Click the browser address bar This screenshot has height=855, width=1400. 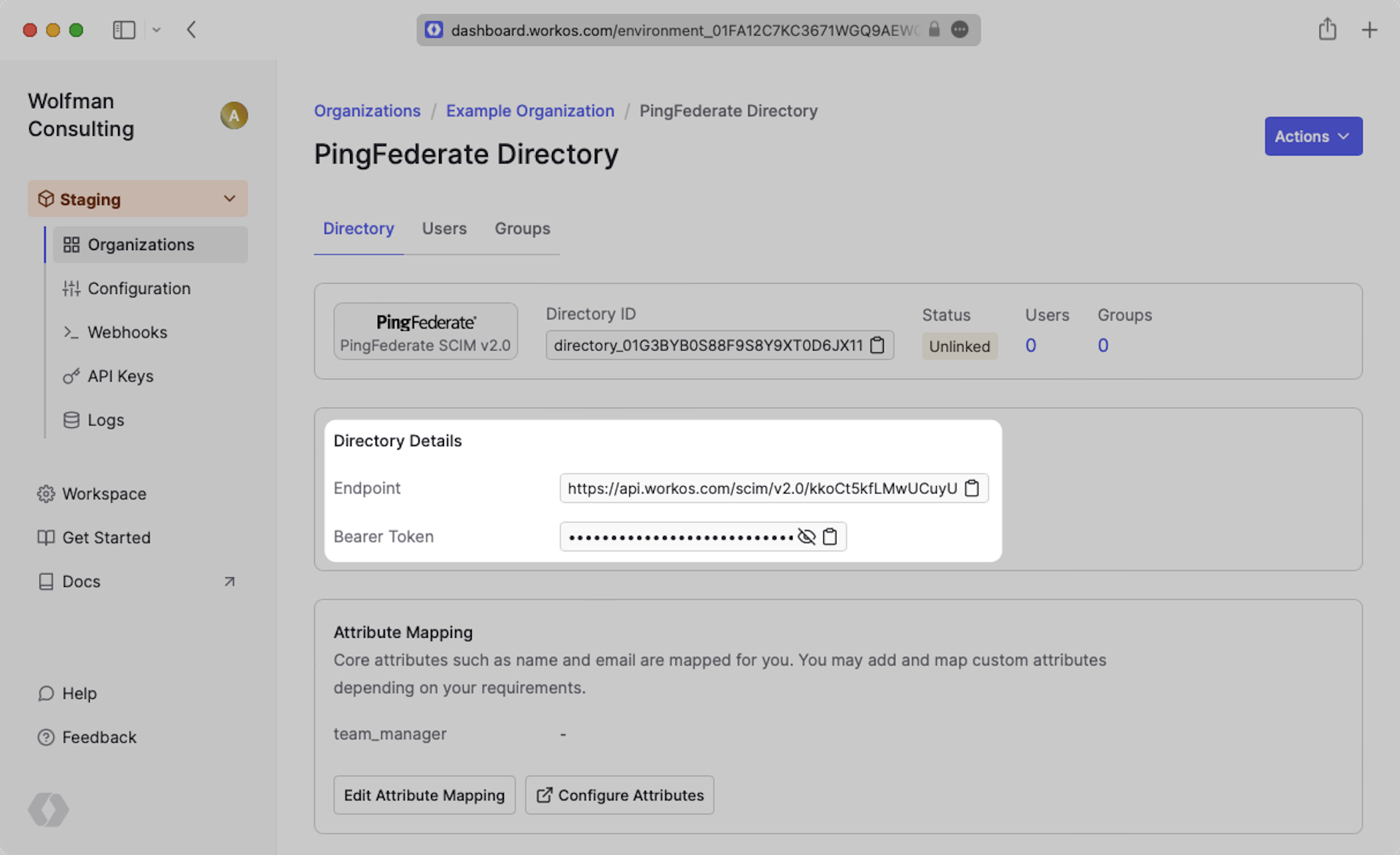[684, 30]
